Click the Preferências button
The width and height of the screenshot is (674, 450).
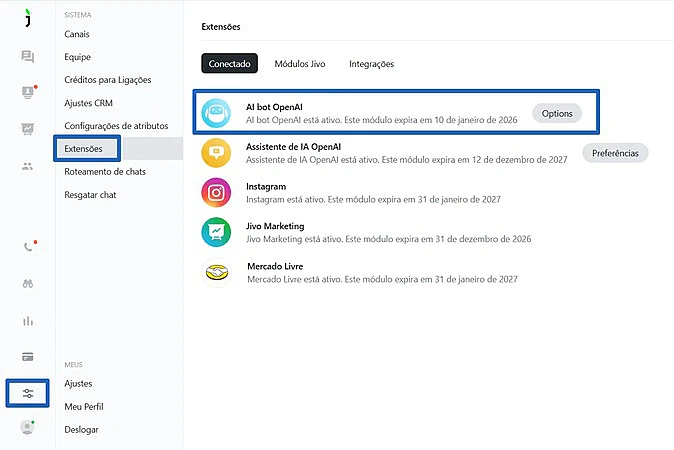(x=615, y=153)
